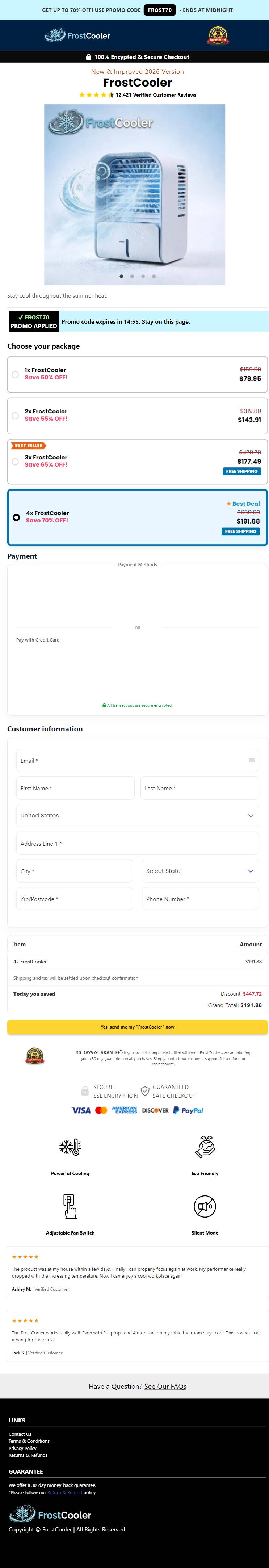This screenshot has width=269, height=1568.
Task: Go to fourth product image carousel dot
Action: pyautogui.click(x=154, y=276)
